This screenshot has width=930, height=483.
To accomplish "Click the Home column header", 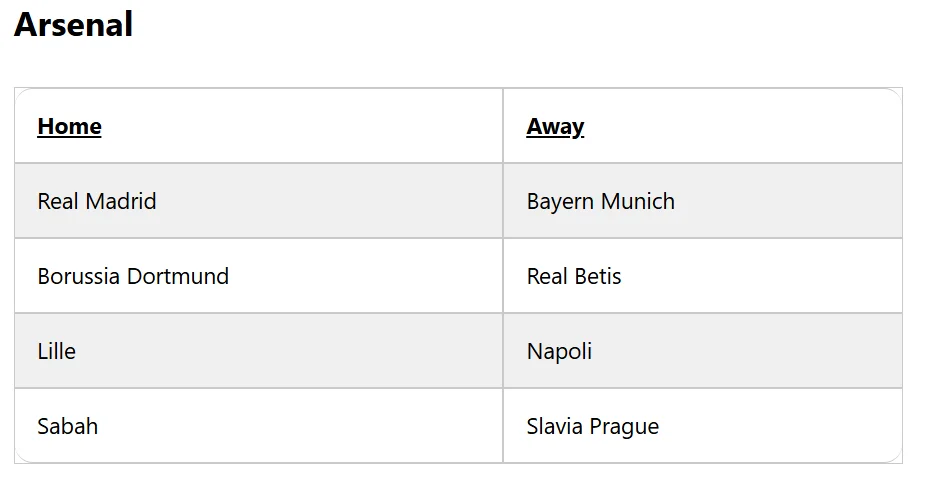I will (x=69, y=126).
